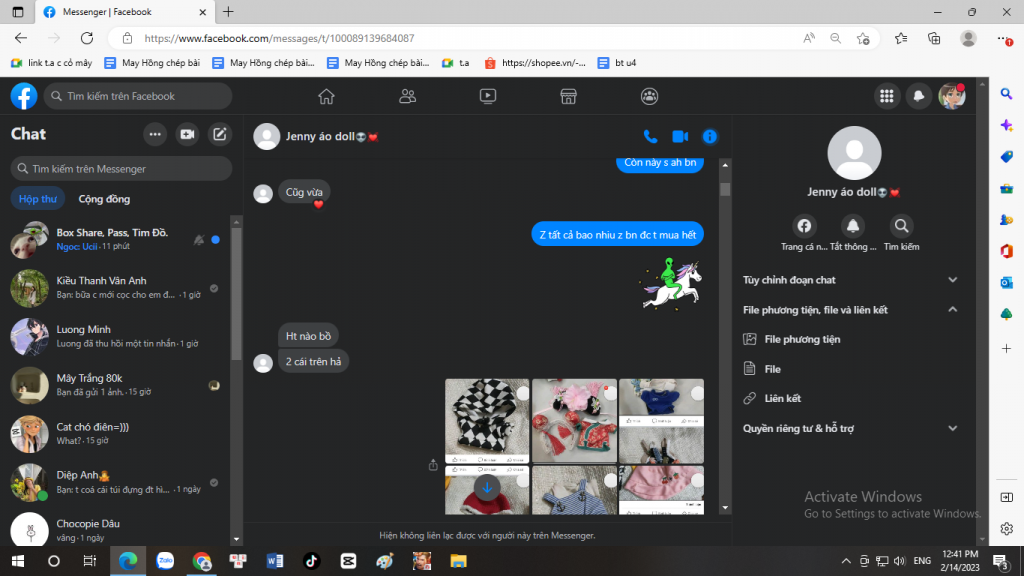Open the new message compose icon
The image size is (1024, 576).
[220, 134]
